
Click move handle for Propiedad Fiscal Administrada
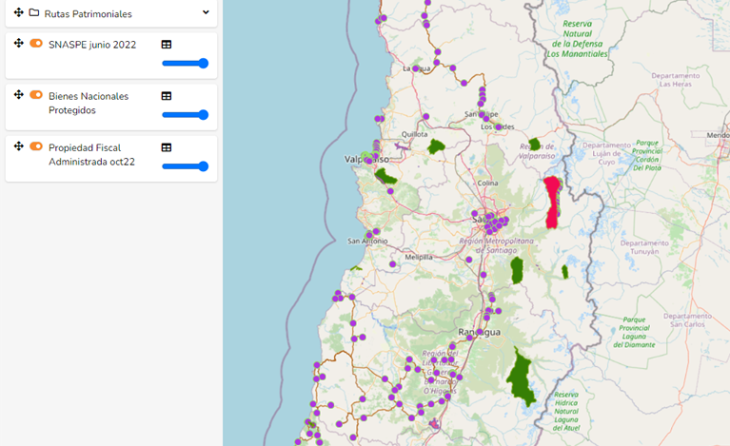point(18,146)
